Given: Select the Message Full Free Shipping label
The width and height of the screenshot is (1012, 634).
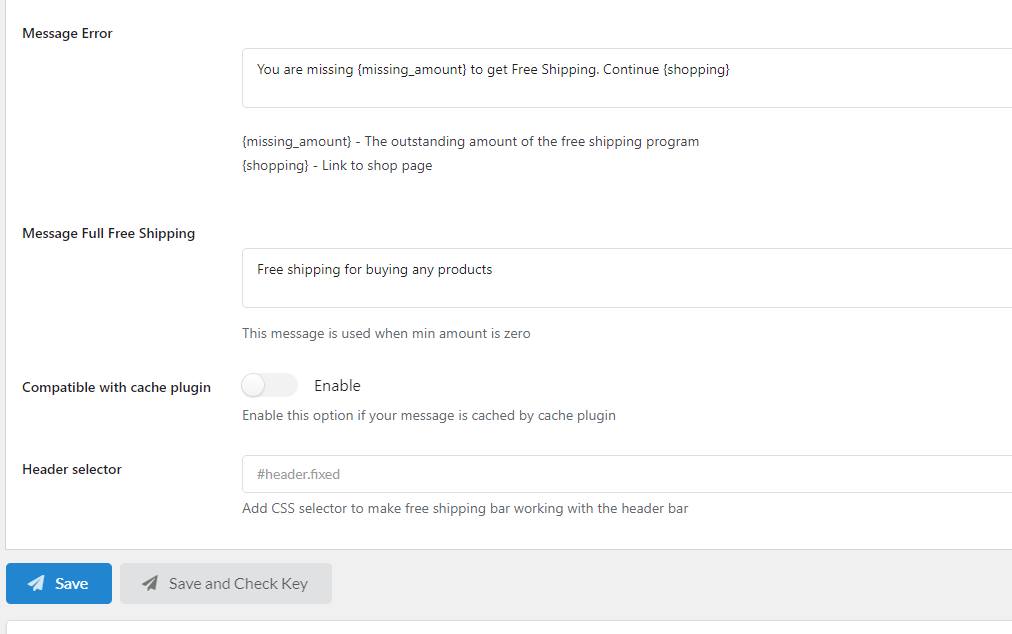Looking at the screenshot, I should click(x=108, y=234).
